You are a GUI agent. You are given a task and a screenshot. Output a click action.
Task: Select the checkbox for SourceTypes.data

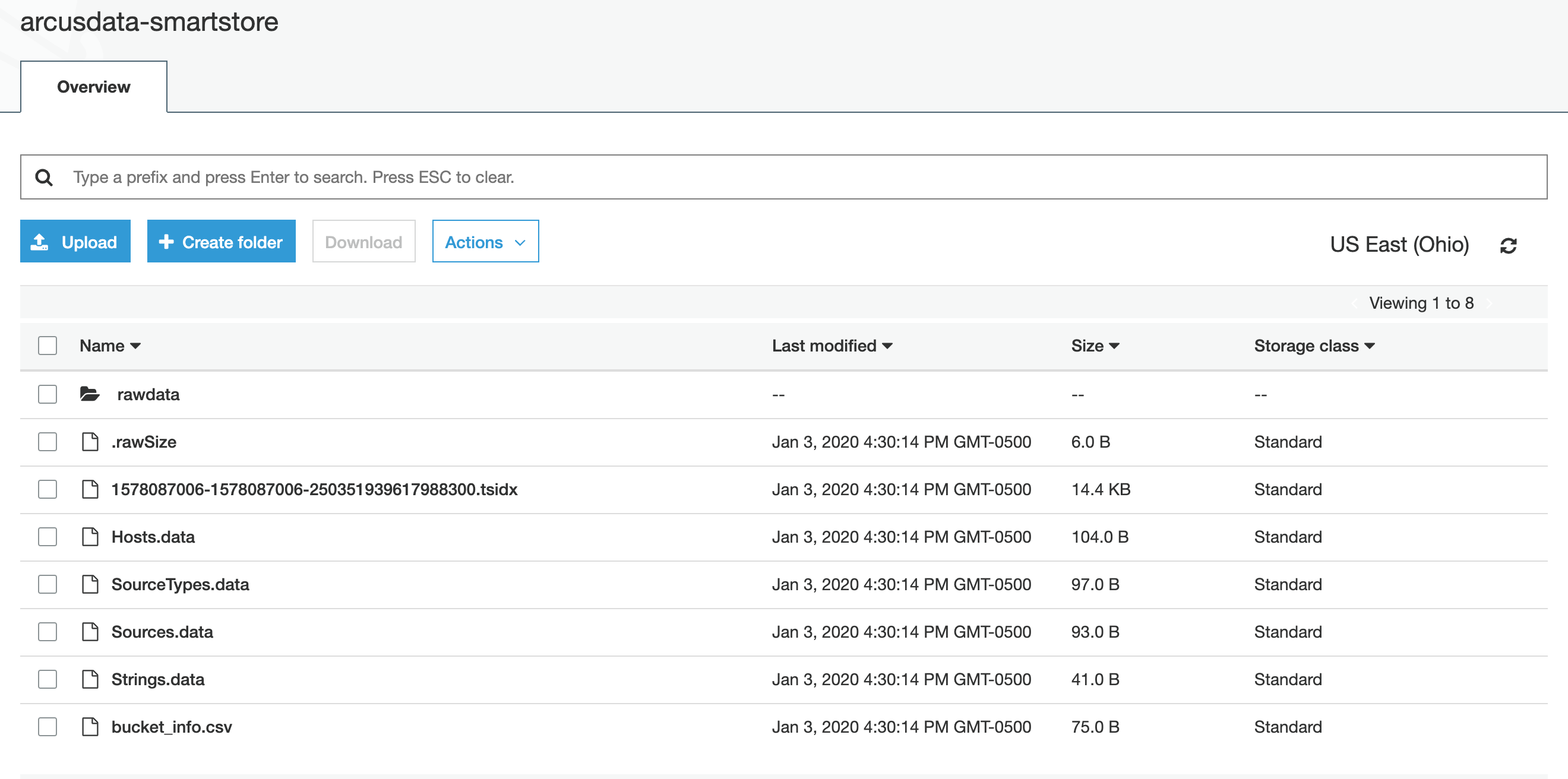pyautogui.click(x=47, y=584)
